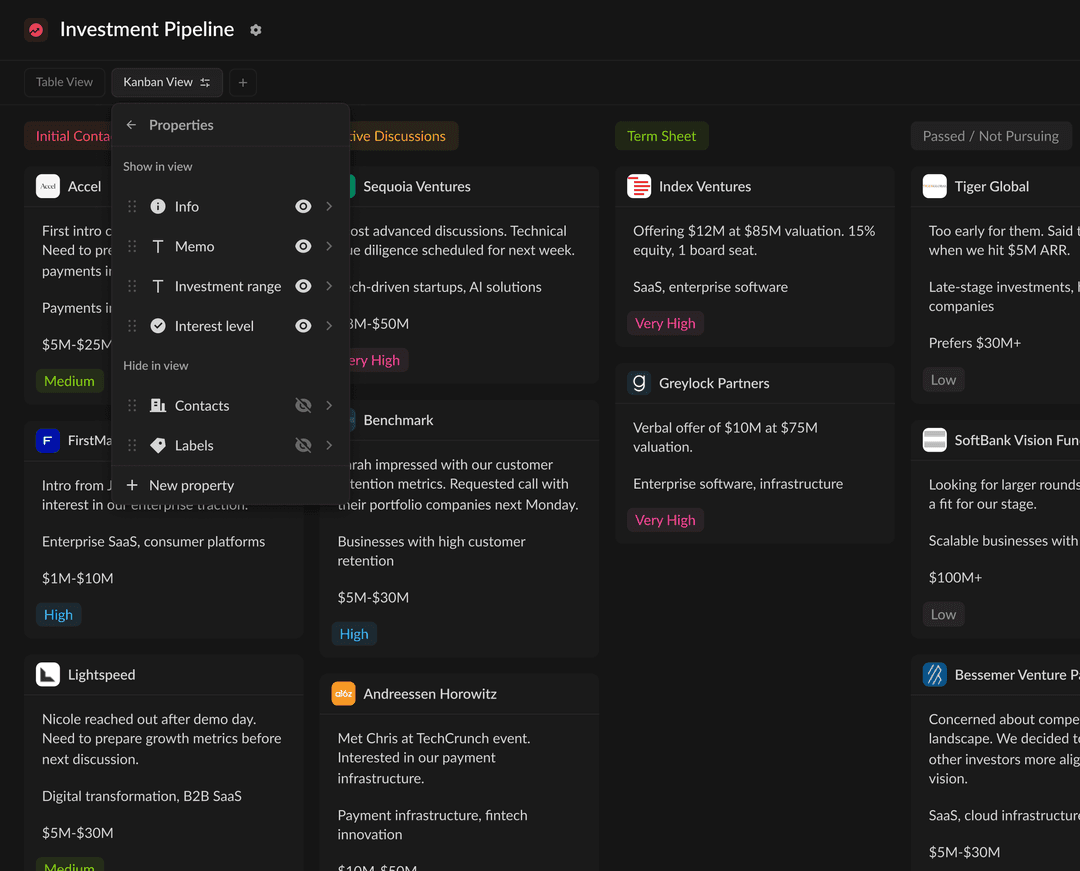Click Investment range text type icon

158,286
